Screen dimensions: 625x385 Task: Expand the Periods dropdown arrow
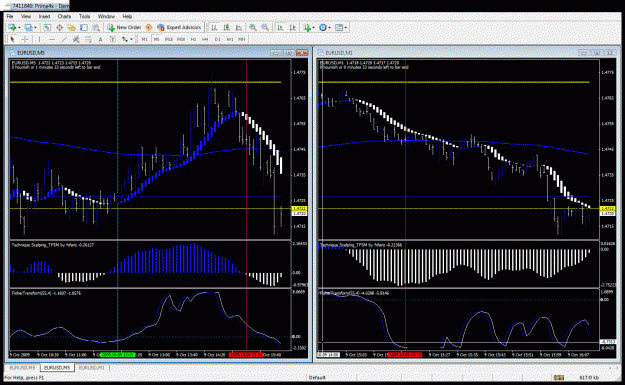click(x=330, y=28)
